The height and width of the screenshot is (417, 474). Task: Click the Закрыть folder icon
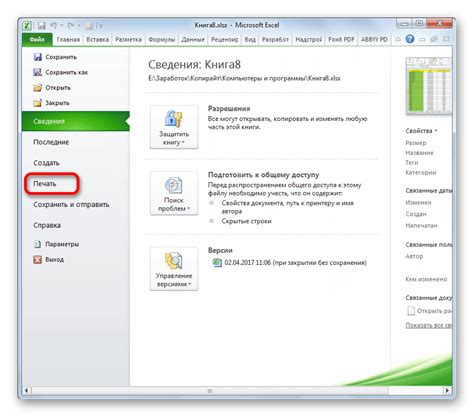point(38,103)
